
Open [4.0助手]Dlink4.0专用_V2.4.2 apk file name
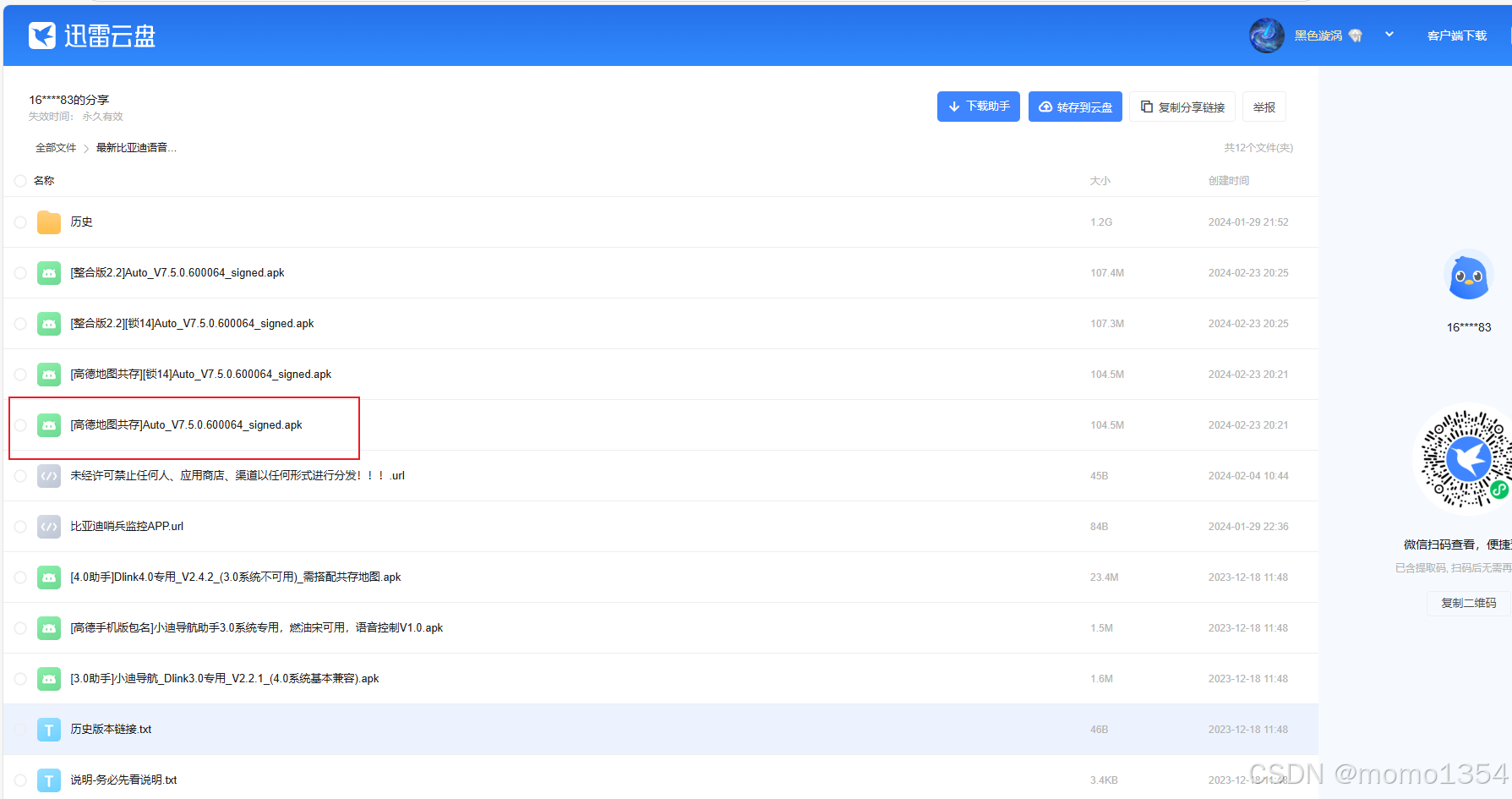[236, 577]
